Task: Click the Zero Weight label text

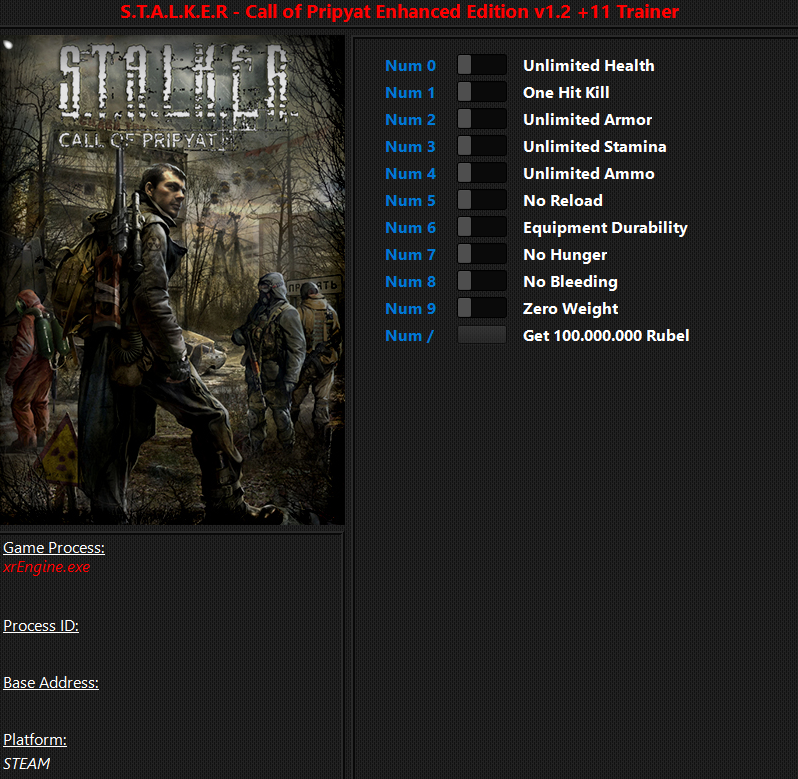Action: (x=571, y=309)
